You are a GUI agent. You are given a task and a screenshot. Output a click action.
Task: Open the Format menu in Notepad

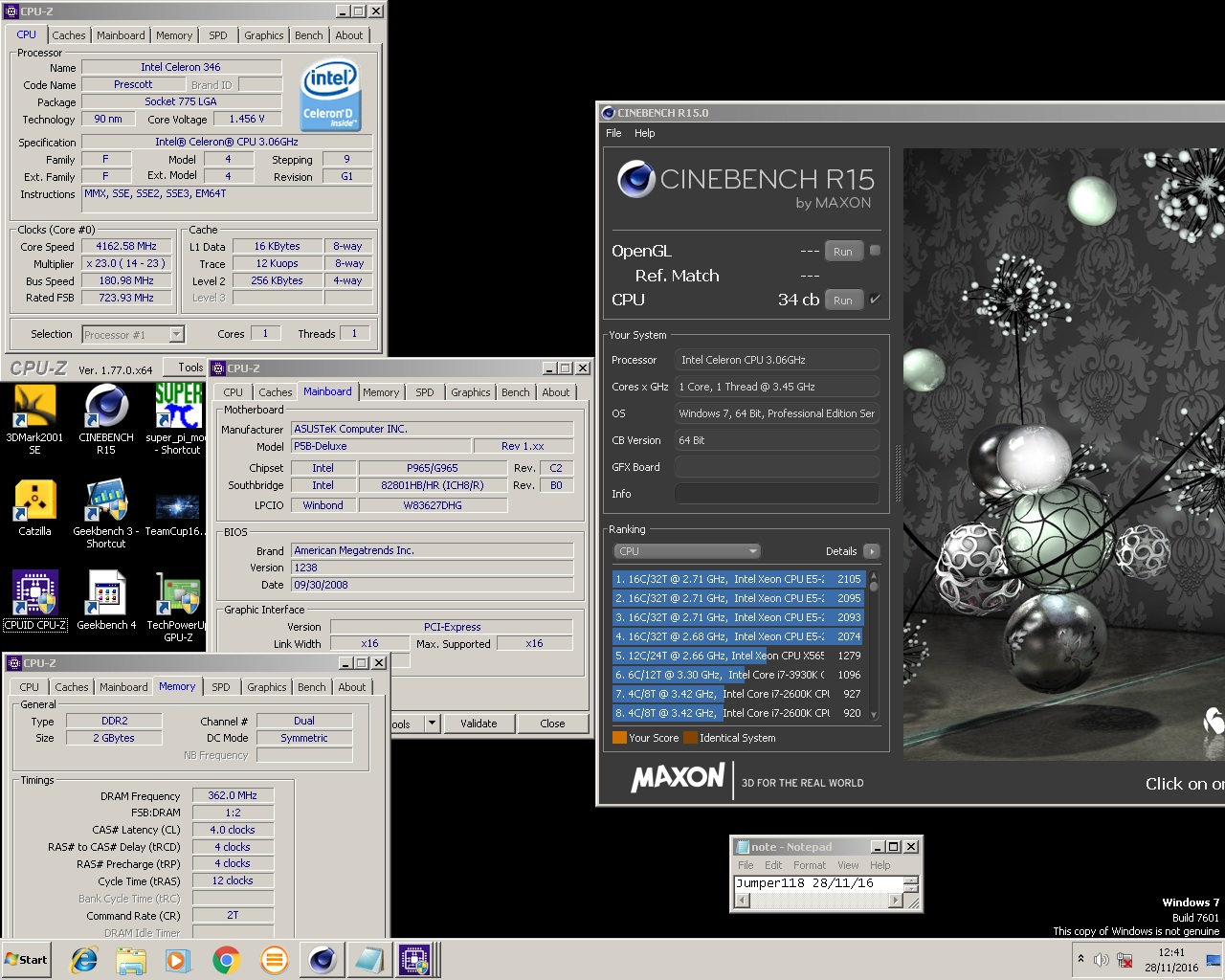pos(810,865)
